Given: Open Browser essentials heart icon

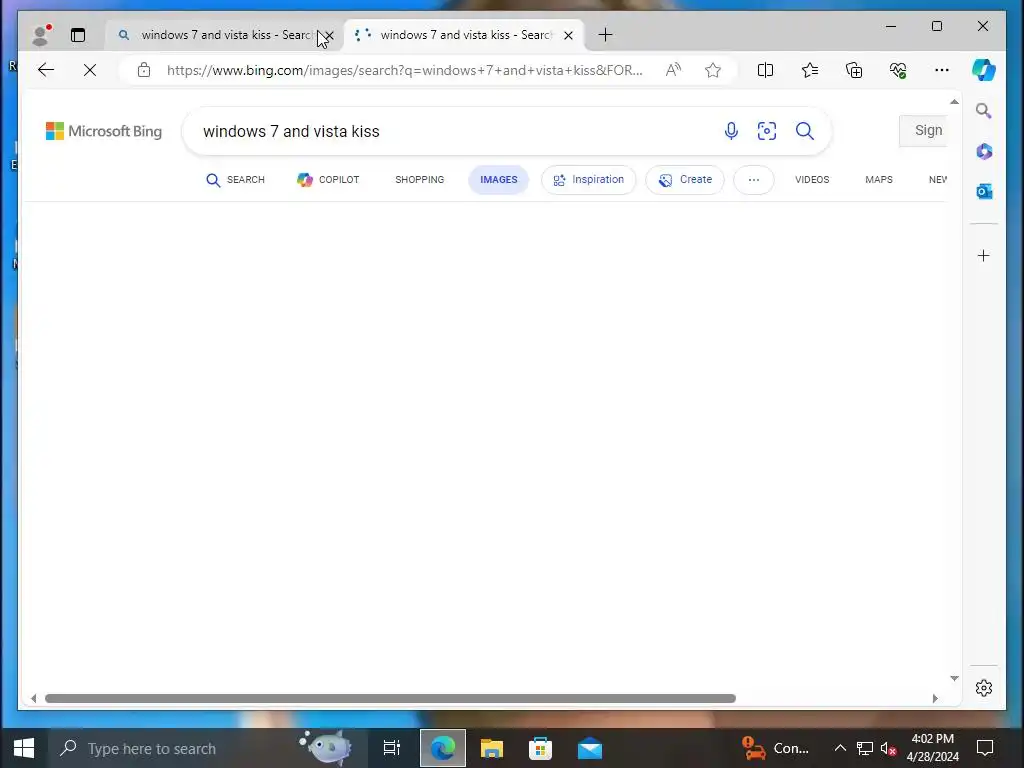Looking at the screenshot, I should point(898,70).
